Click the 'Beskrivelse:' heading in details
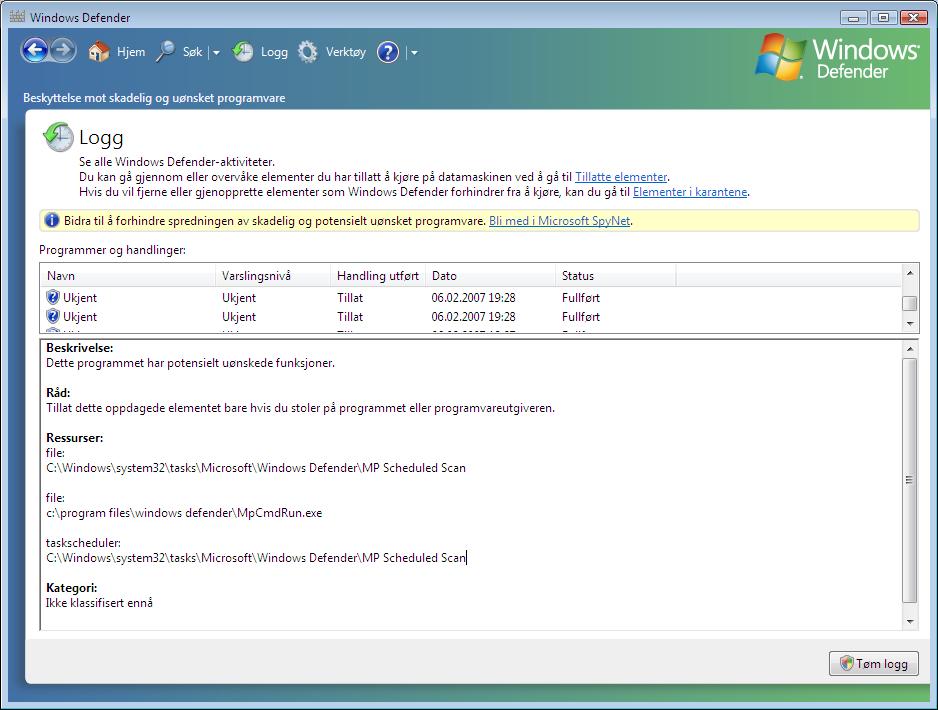 (80, 348)
